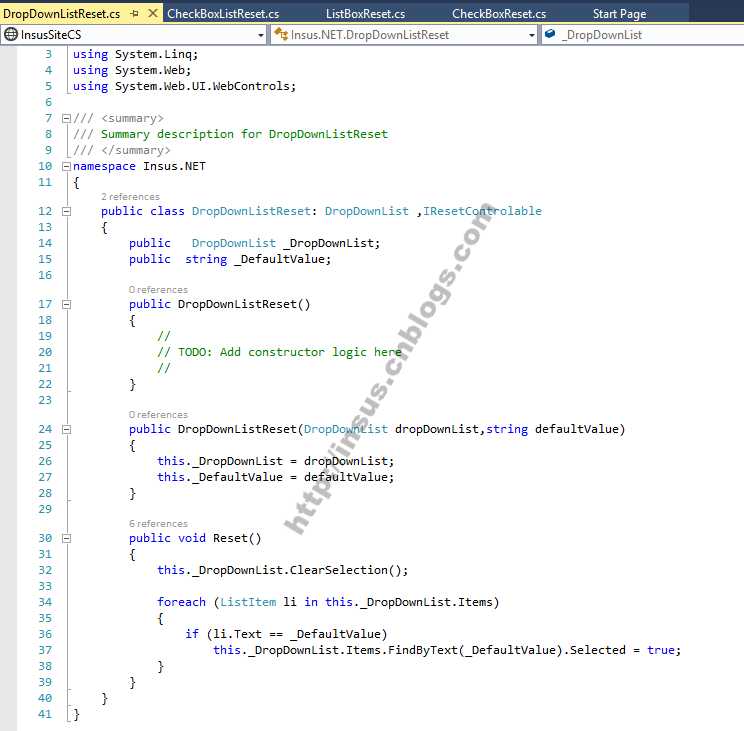
Task: Collapse the constructor at line 24
Action: pos(66,430)
